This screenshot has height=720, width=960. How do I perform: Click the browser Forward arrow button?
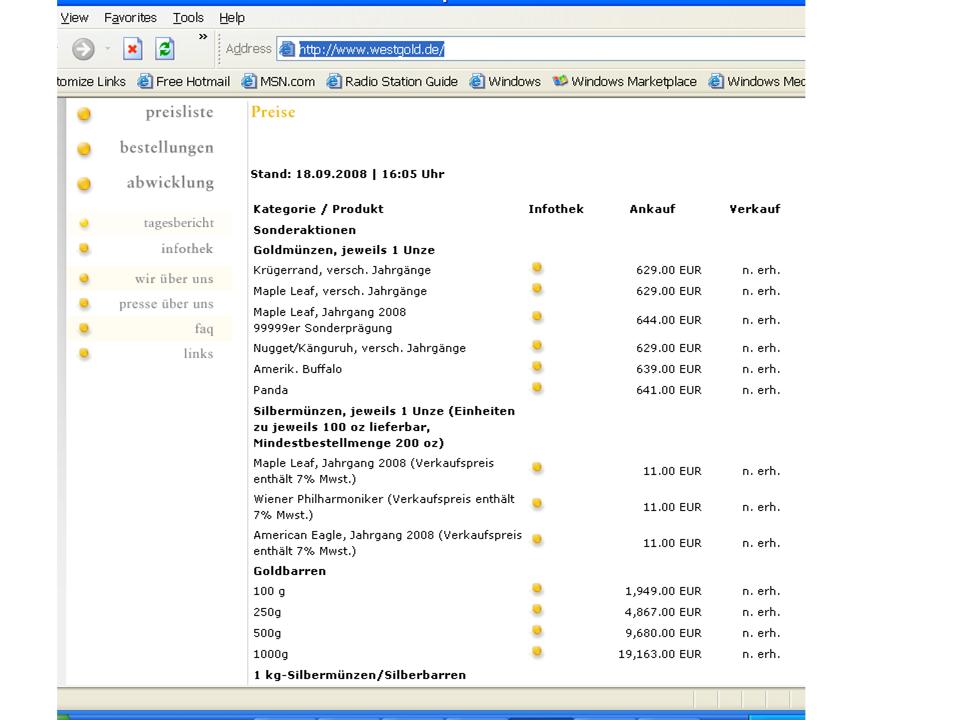coord(83,49)
